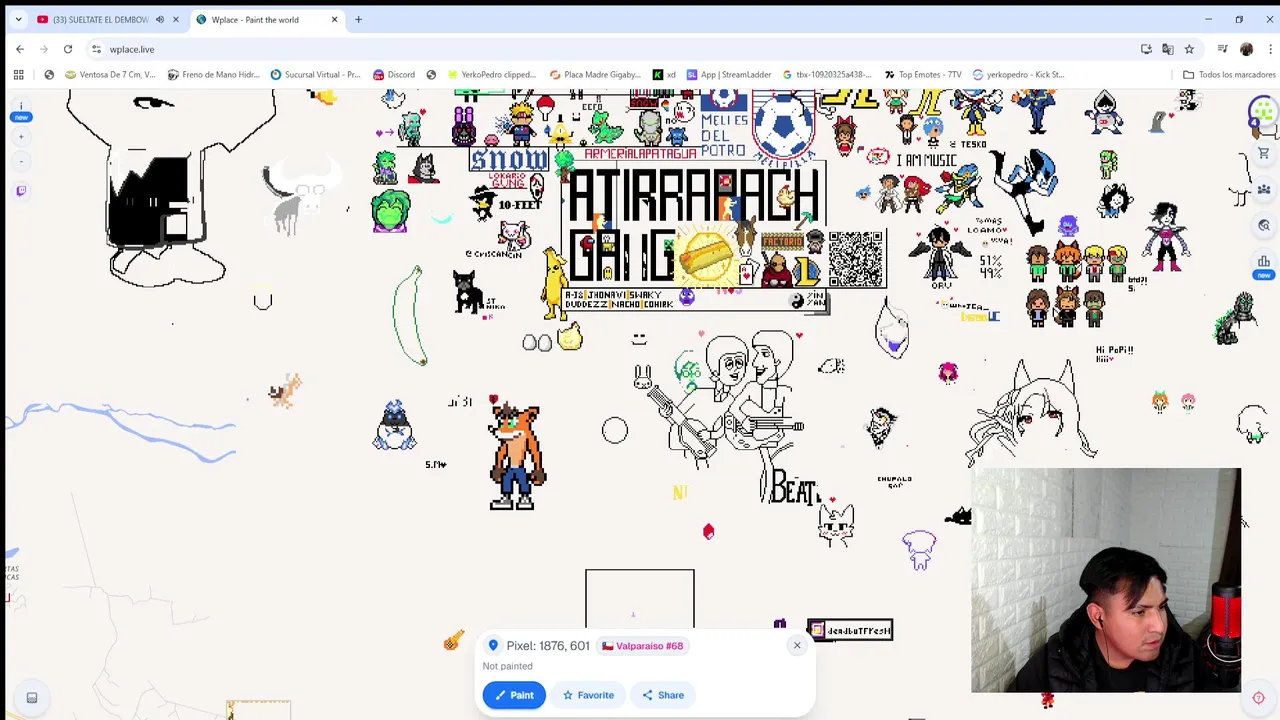Open the site information icon in address bar
This screenshot has width=1280, height=720.
96,49
